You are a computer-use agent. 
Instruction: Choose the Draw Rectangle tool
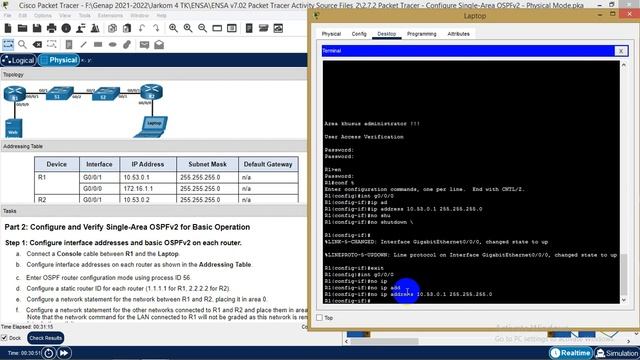[x=98, y=44]
